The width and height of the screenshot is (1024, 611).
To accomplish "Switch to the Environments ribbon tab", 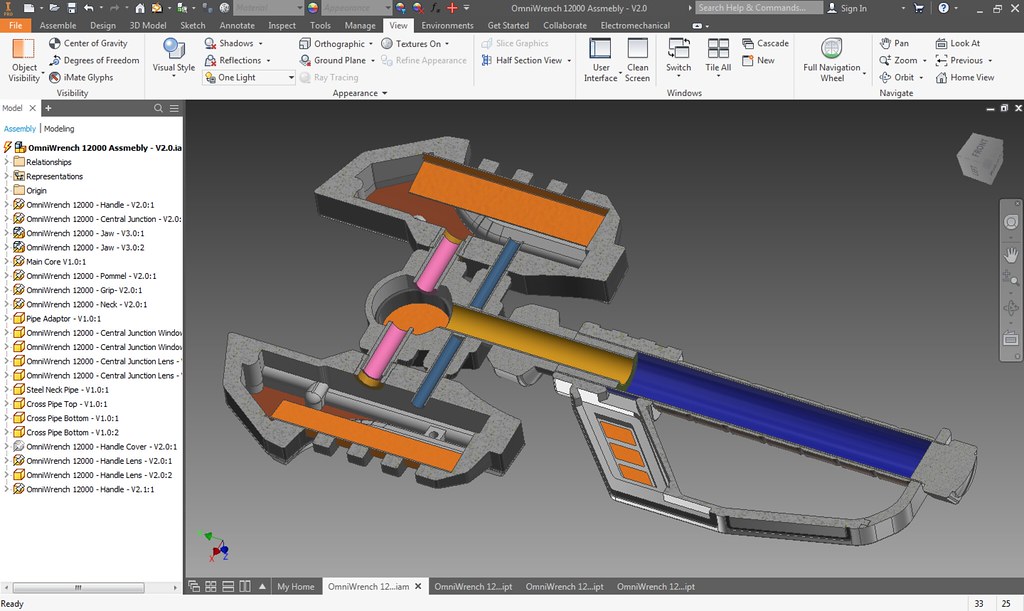I will pos(447,25).
